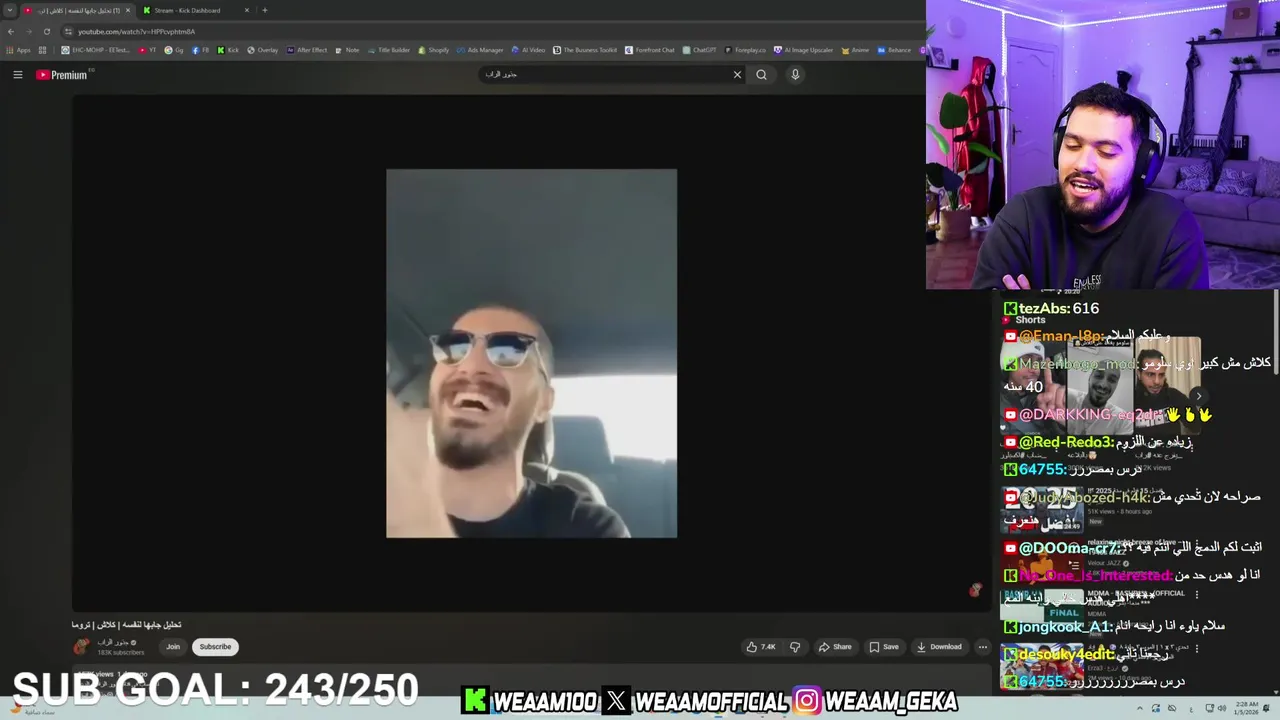This screenshot has width=1280, height=720.
Task: Open the After Effect bookmark
Action: pyautogui.click(x=307, y=50)
